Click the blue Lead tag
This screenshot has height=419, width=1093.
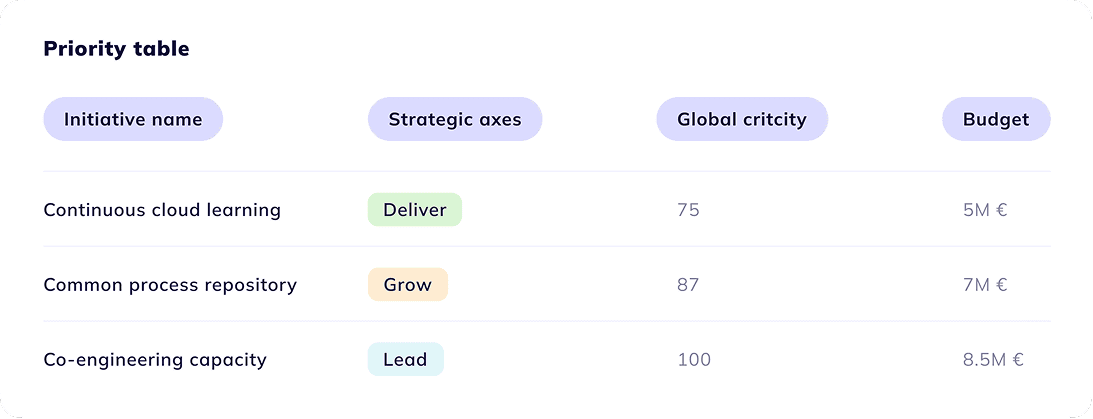406,360
